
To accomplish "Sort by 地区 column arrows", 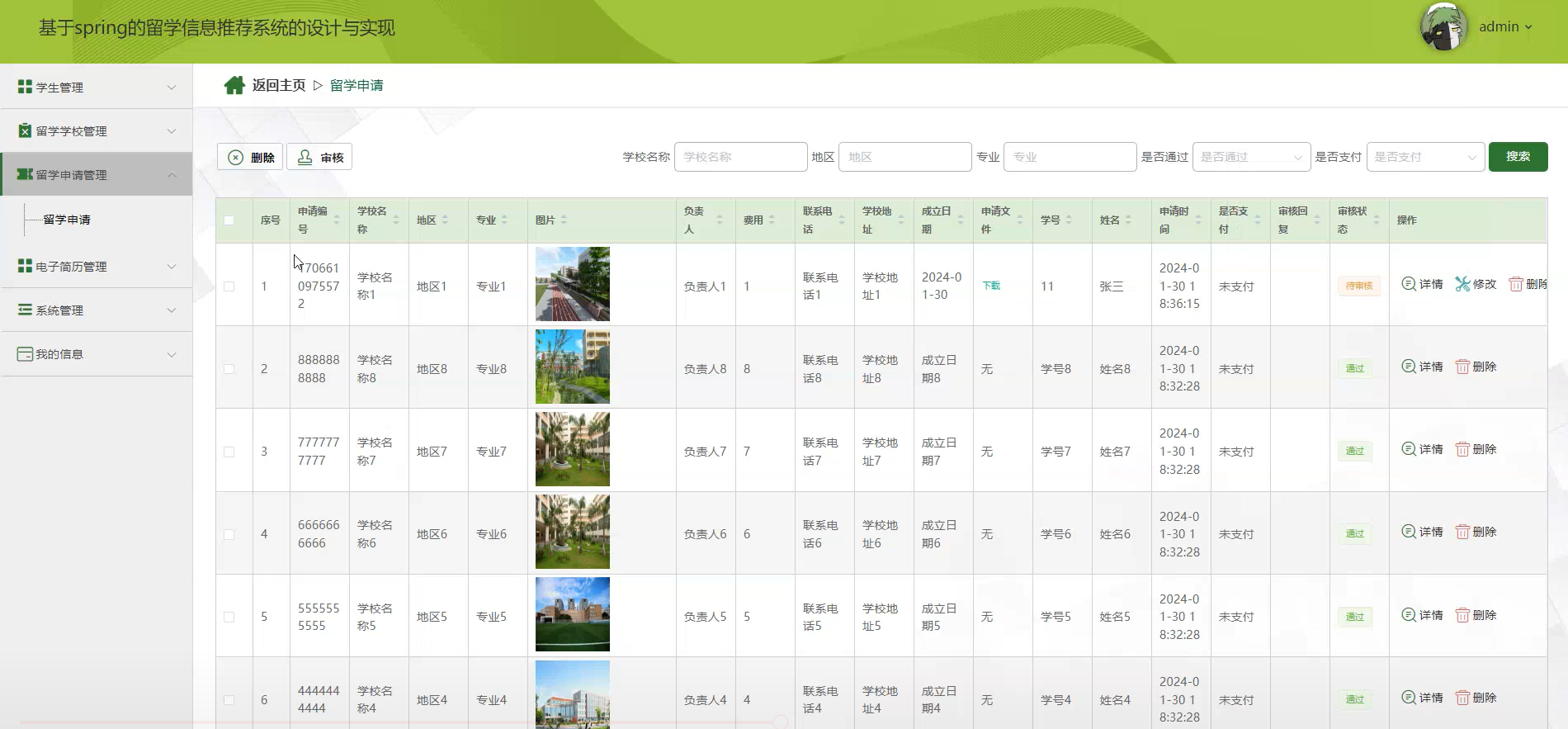I will pos(445,220).
